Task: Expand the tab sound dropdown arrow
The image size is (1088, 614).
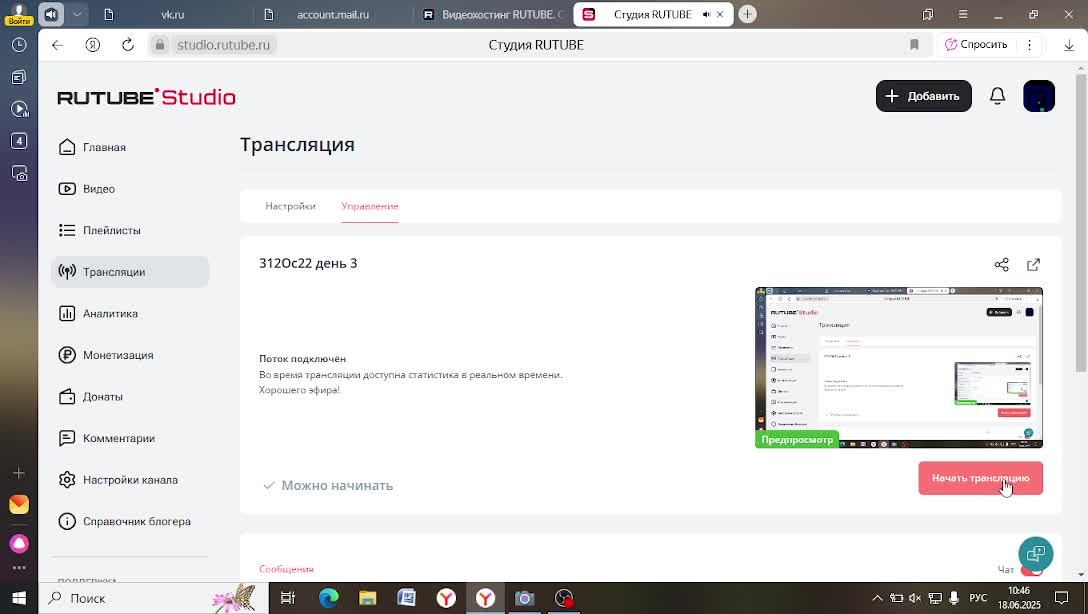Action: [x=76, y=14]
